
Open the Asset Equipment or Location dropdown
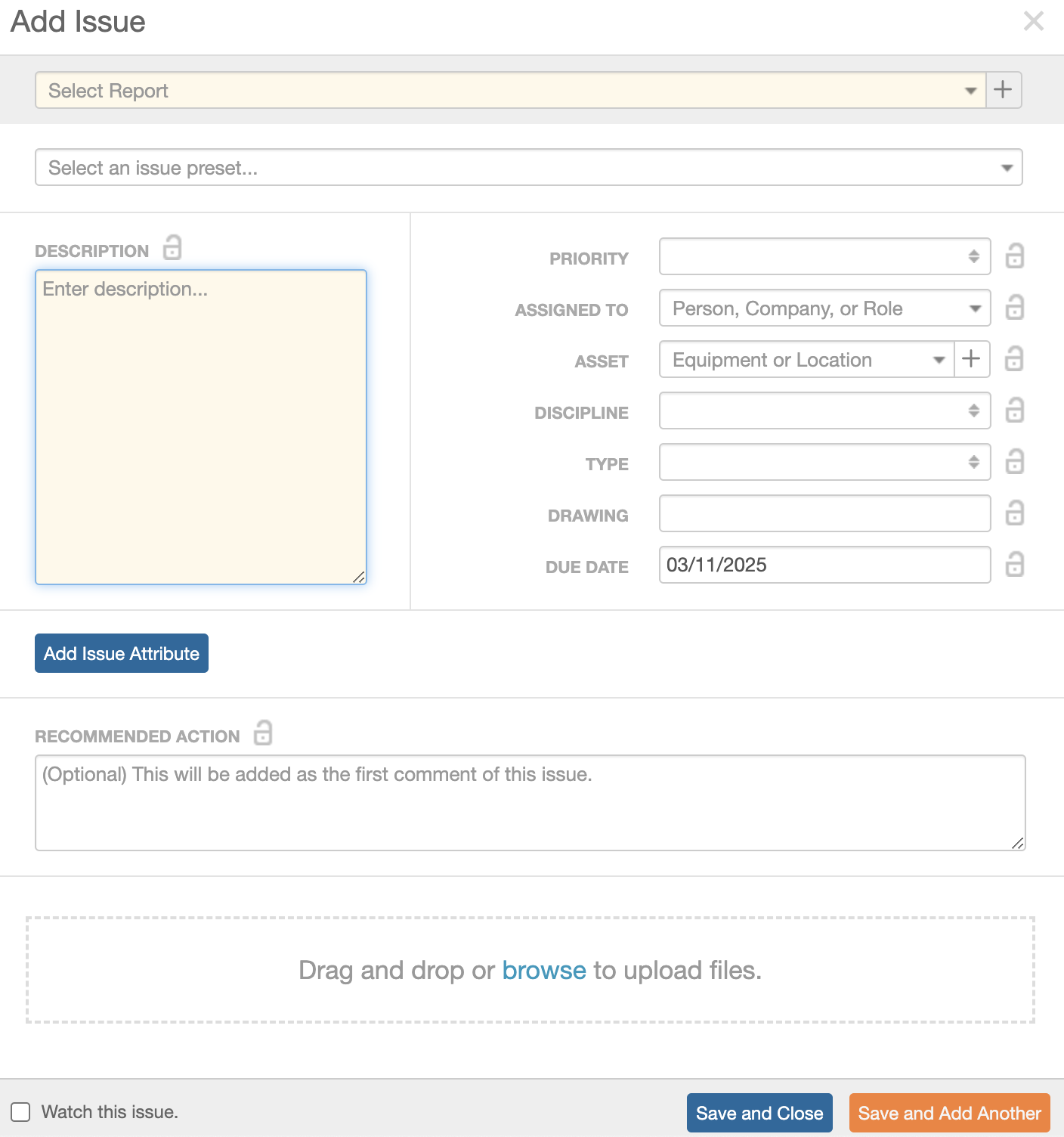pyautogui.click(x=807, y=359)
